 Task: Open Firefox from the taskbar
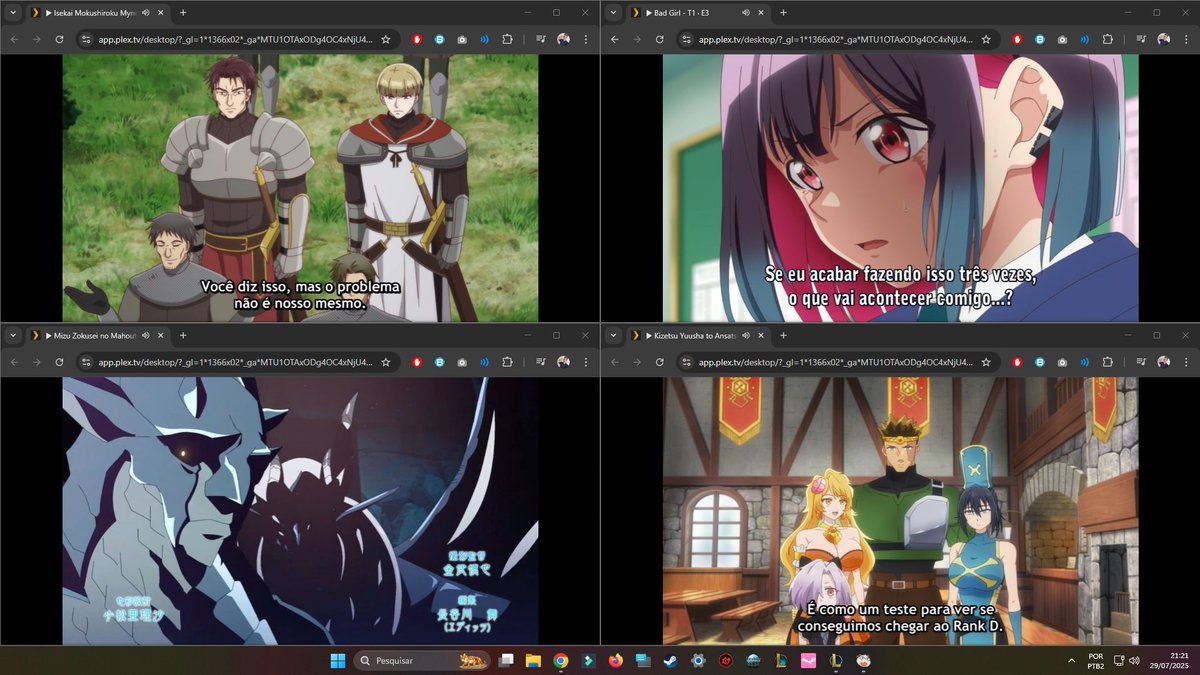pos(615,660)
